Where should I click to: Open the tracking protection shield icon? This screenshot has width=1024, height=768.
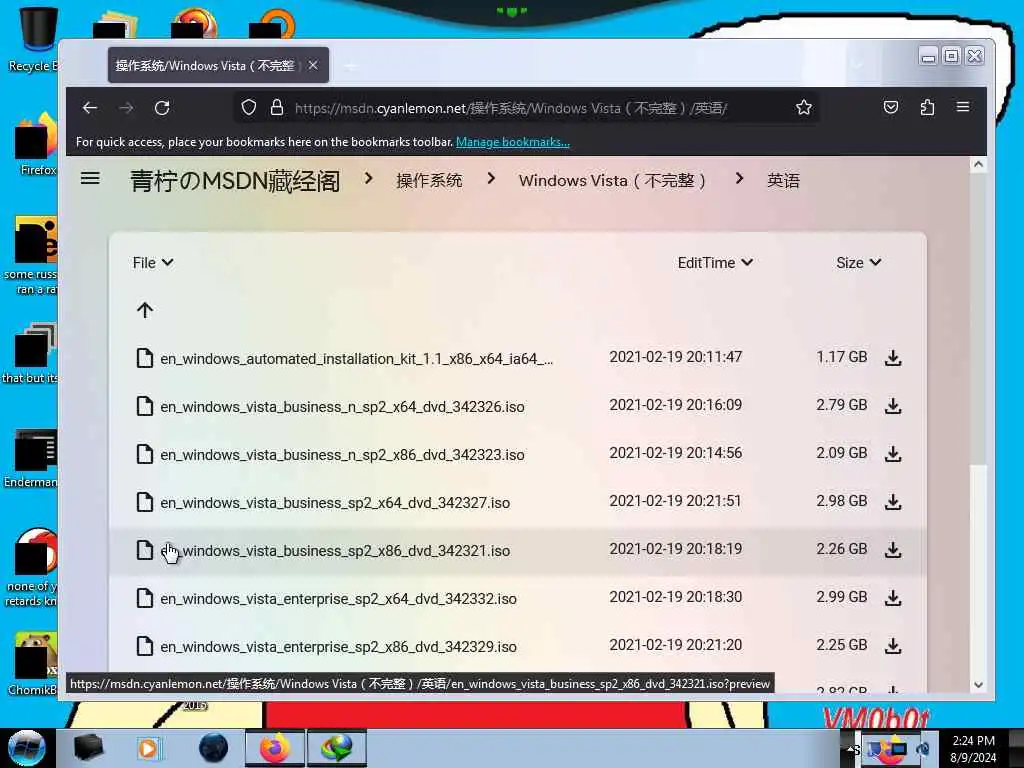tap(248, 108)
